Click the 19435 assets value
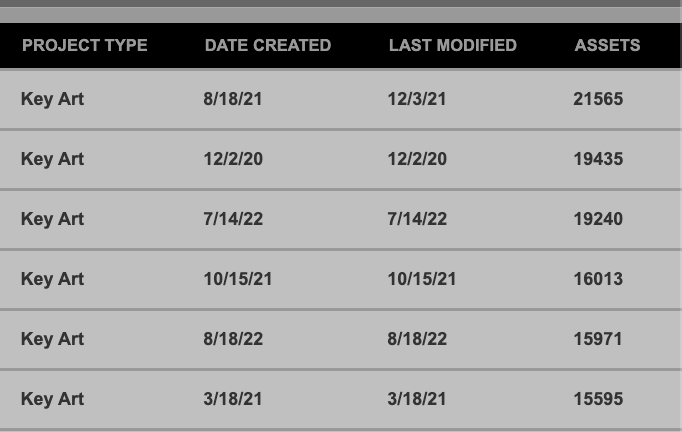682x432 pixels. click(x=598, y=159)
